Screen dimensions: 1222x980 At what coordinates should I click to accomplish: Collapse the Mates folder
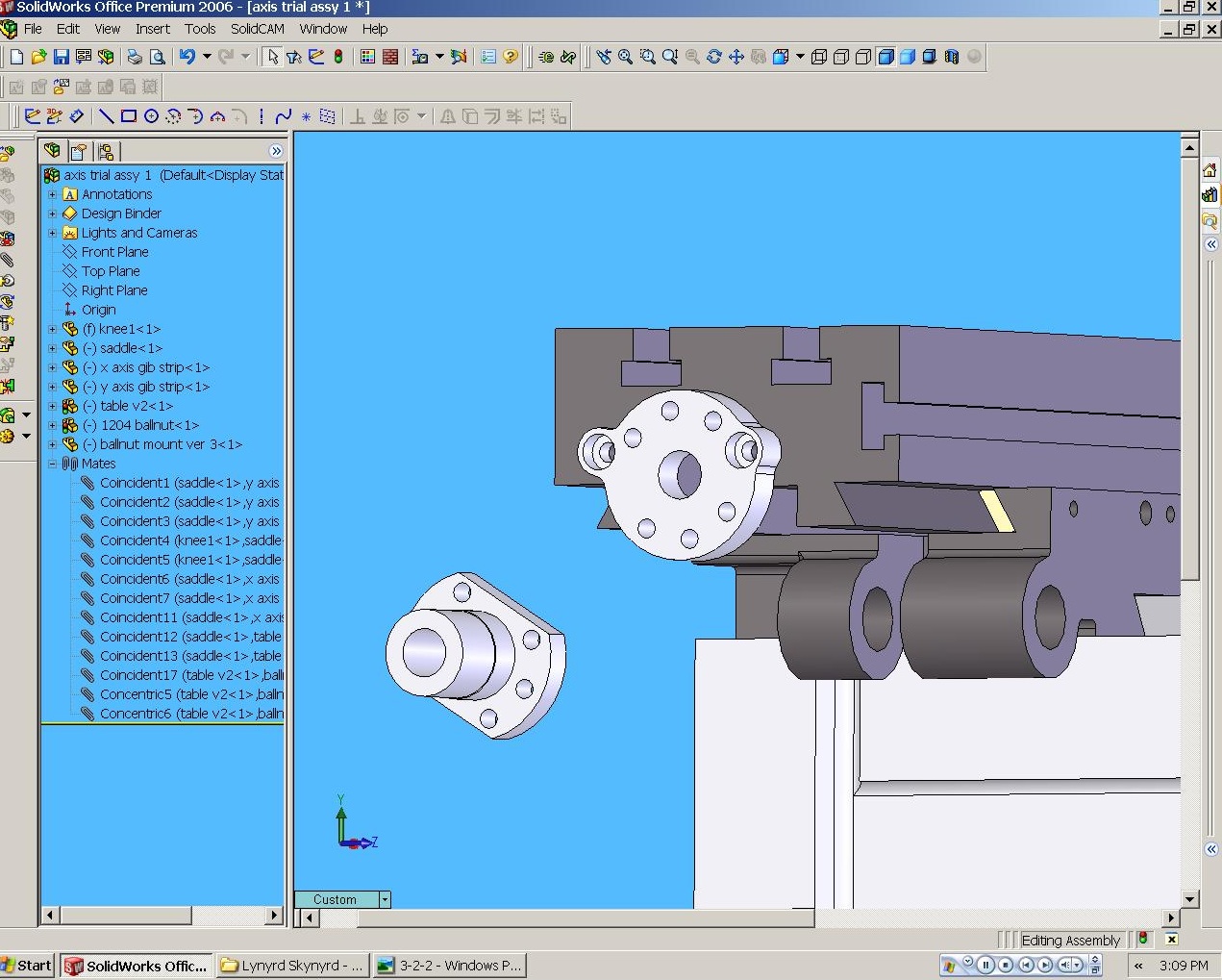pos(53,464)
